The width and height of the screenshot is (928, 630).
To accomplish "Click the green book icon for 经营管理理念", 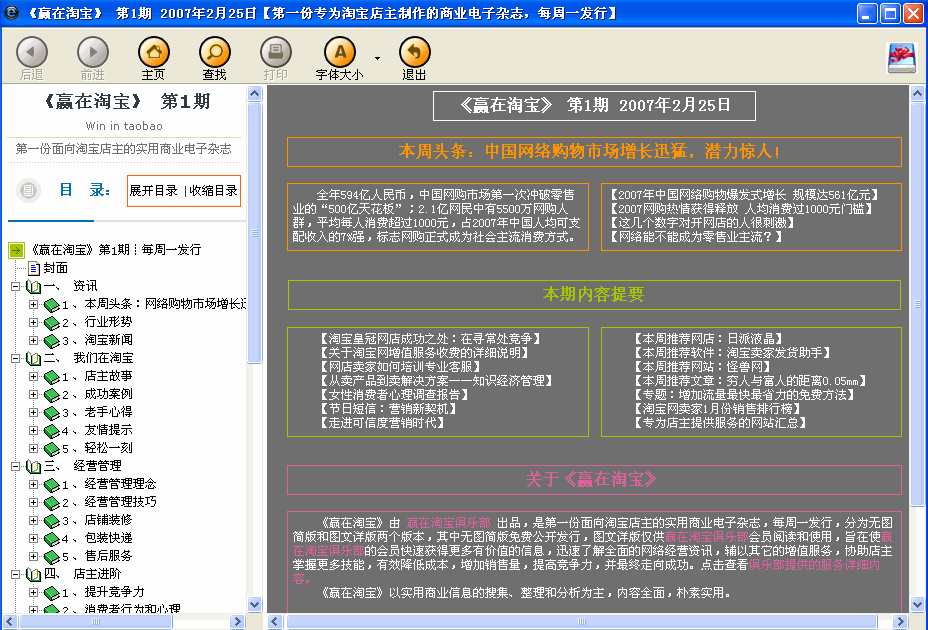I will (52, 485).
